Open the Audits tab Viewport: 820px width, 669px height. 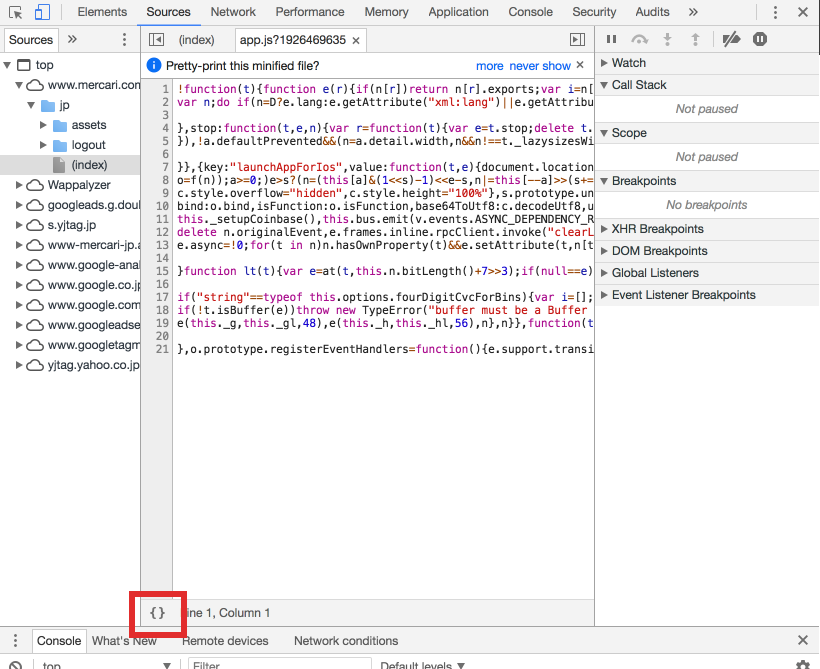[x=652, y=12]
